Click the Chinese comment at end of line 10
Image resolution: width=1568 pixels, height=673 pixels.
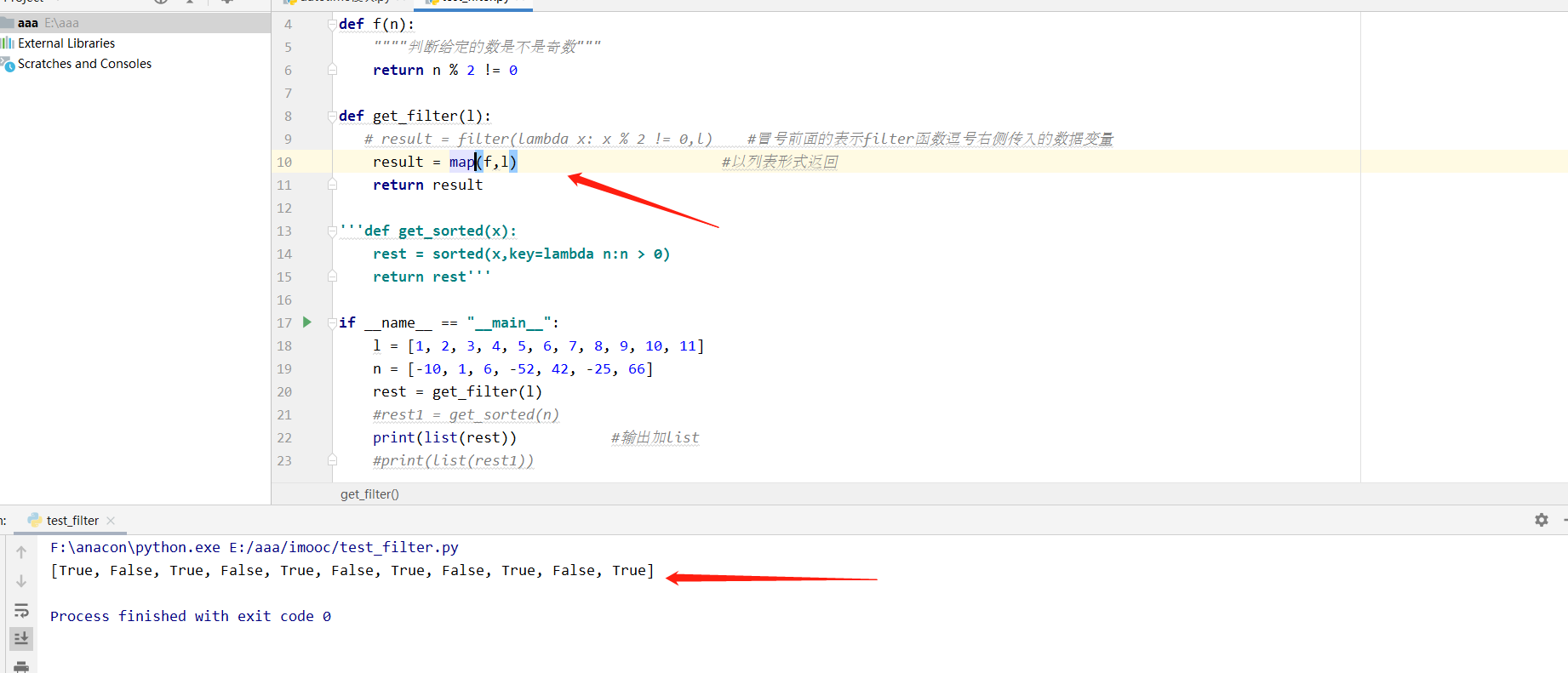pos(780,162)
